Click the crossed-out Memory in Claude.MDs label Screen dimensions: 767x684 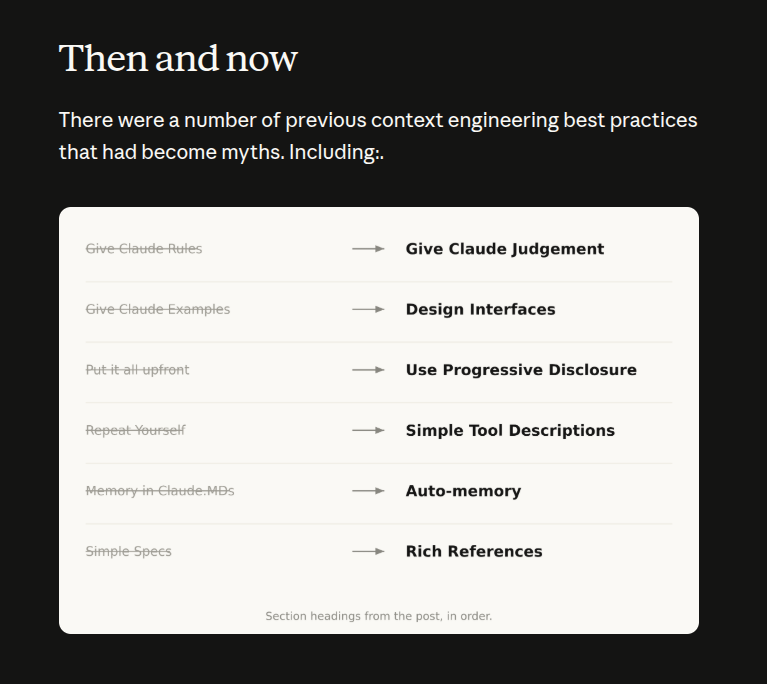tap(160, 491)
